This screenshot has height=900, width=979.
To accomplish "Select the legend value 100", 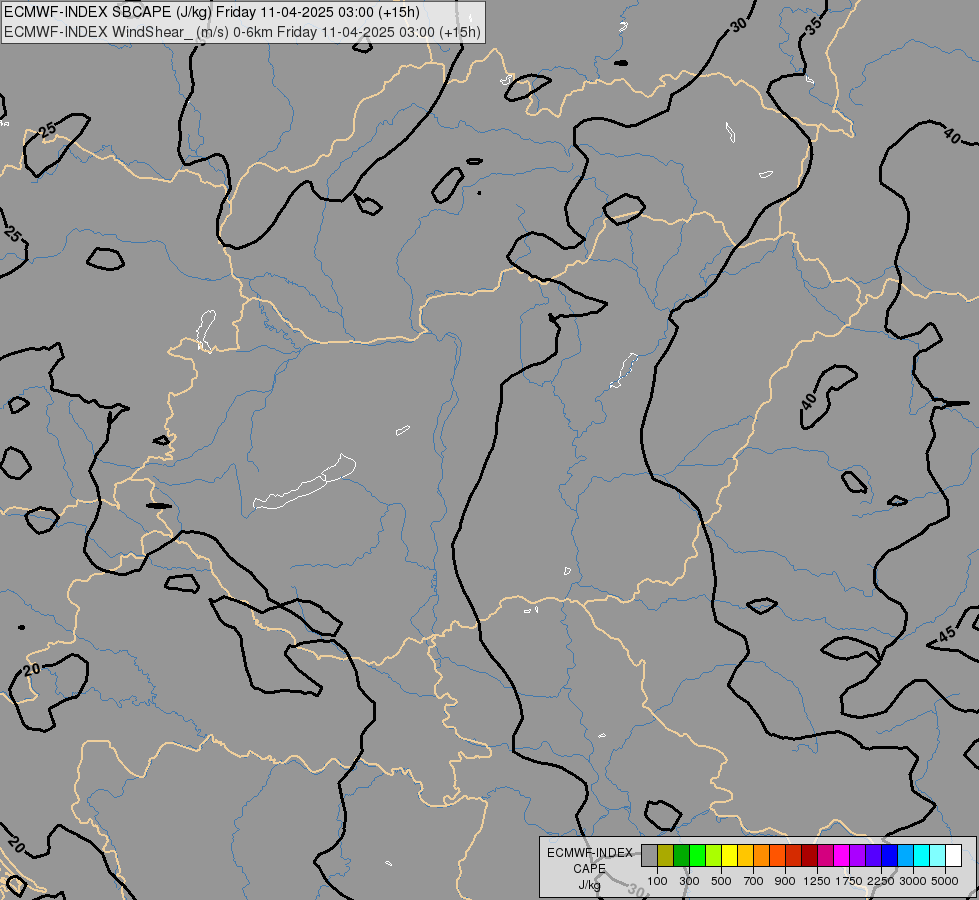I will (657, 881).
